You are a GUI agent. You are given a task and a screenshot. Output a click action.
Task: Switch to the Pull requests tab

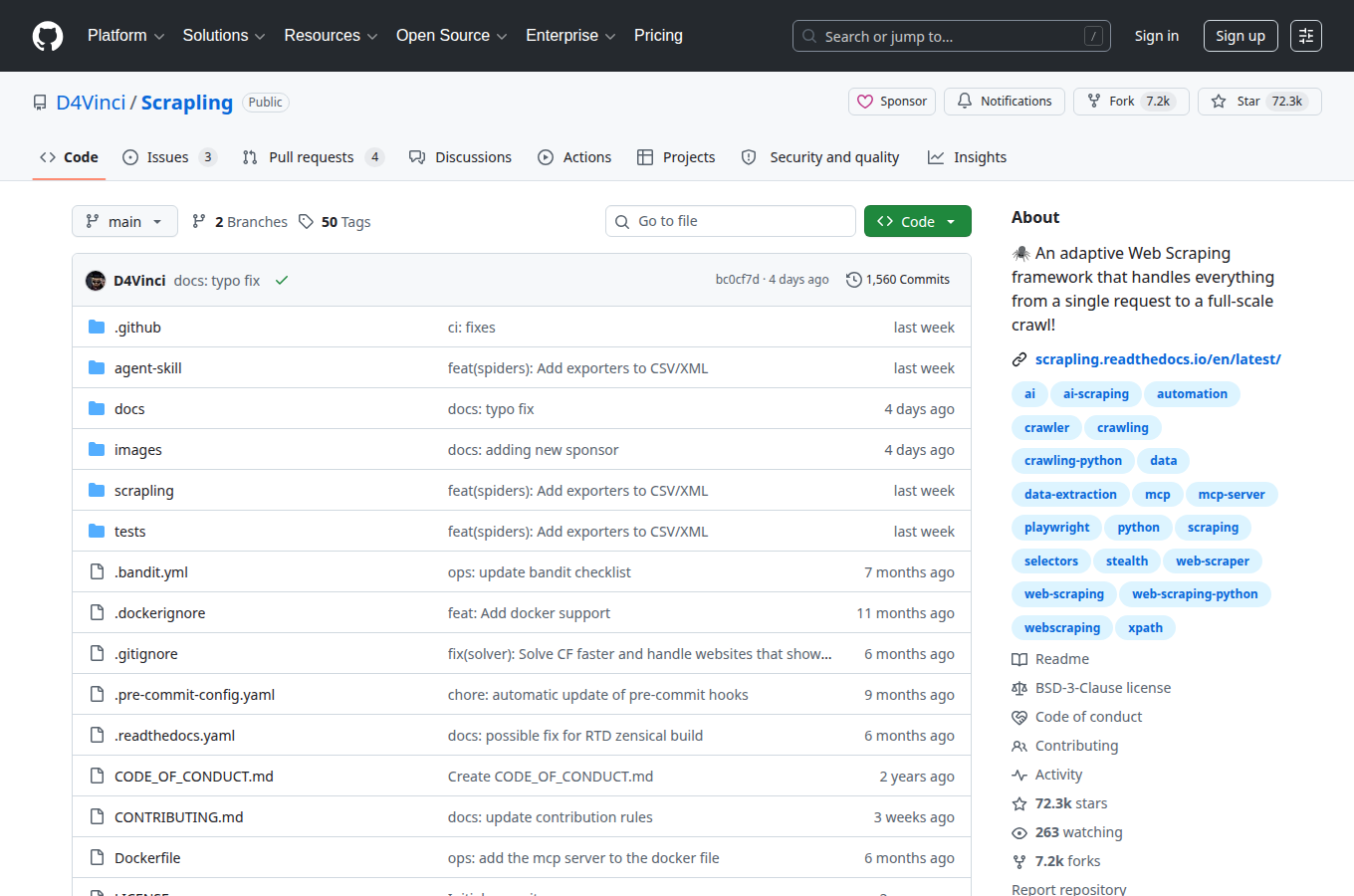pos(313,157)
